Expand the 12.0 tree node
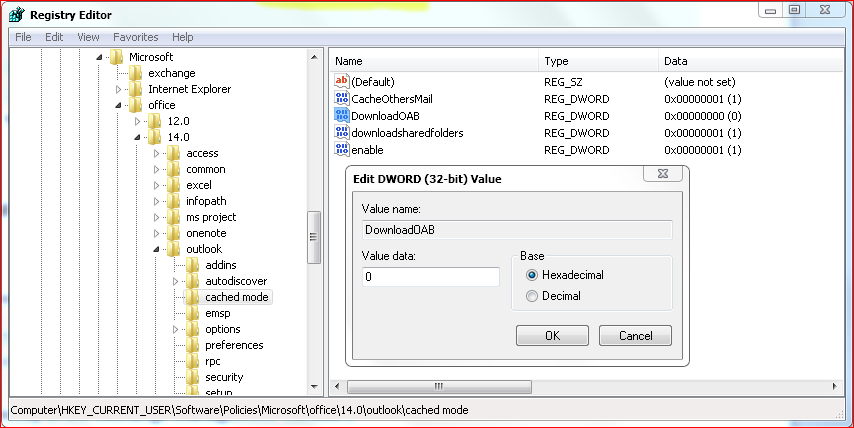The width and height of the screenshot is (854, 428). 137,121
